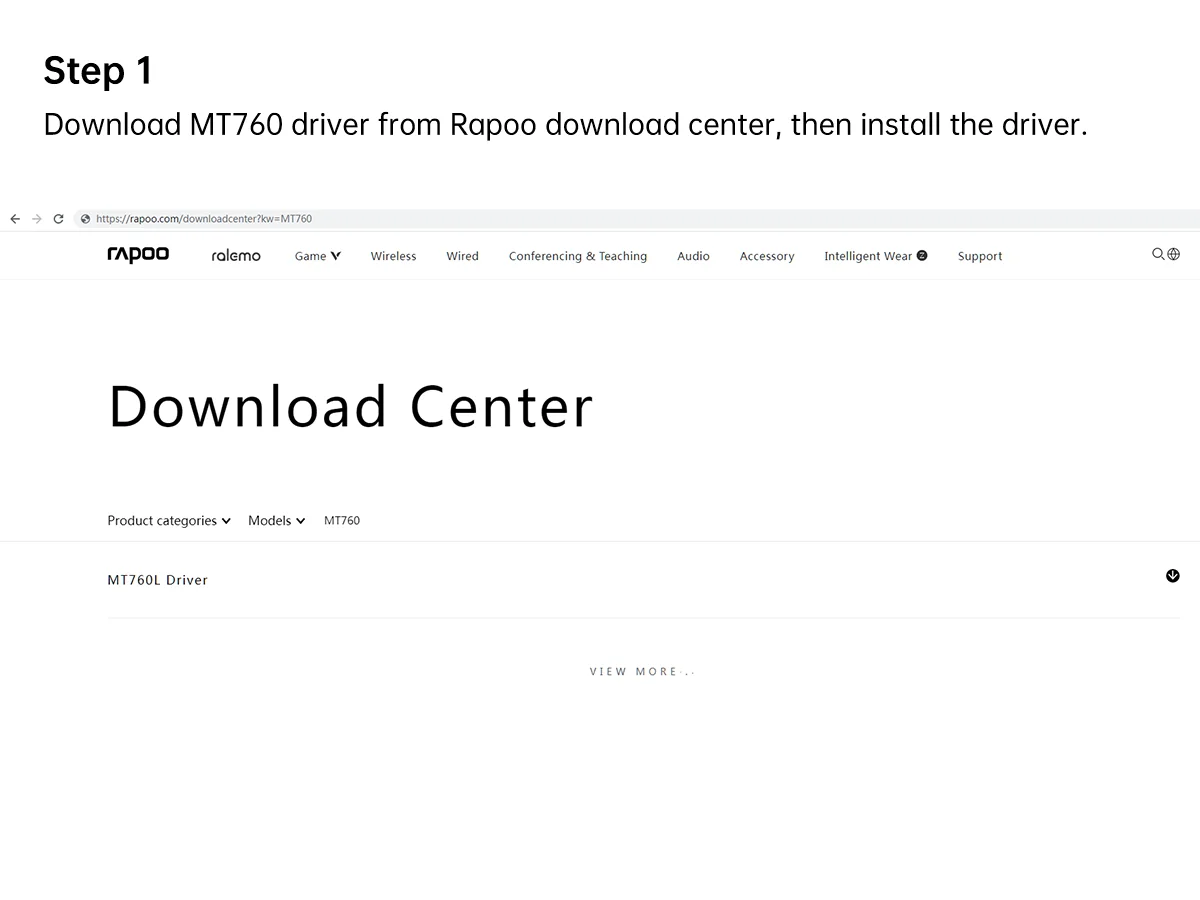Click the Rapoo logo
1200x900 pixels.
tap(138, 255)
